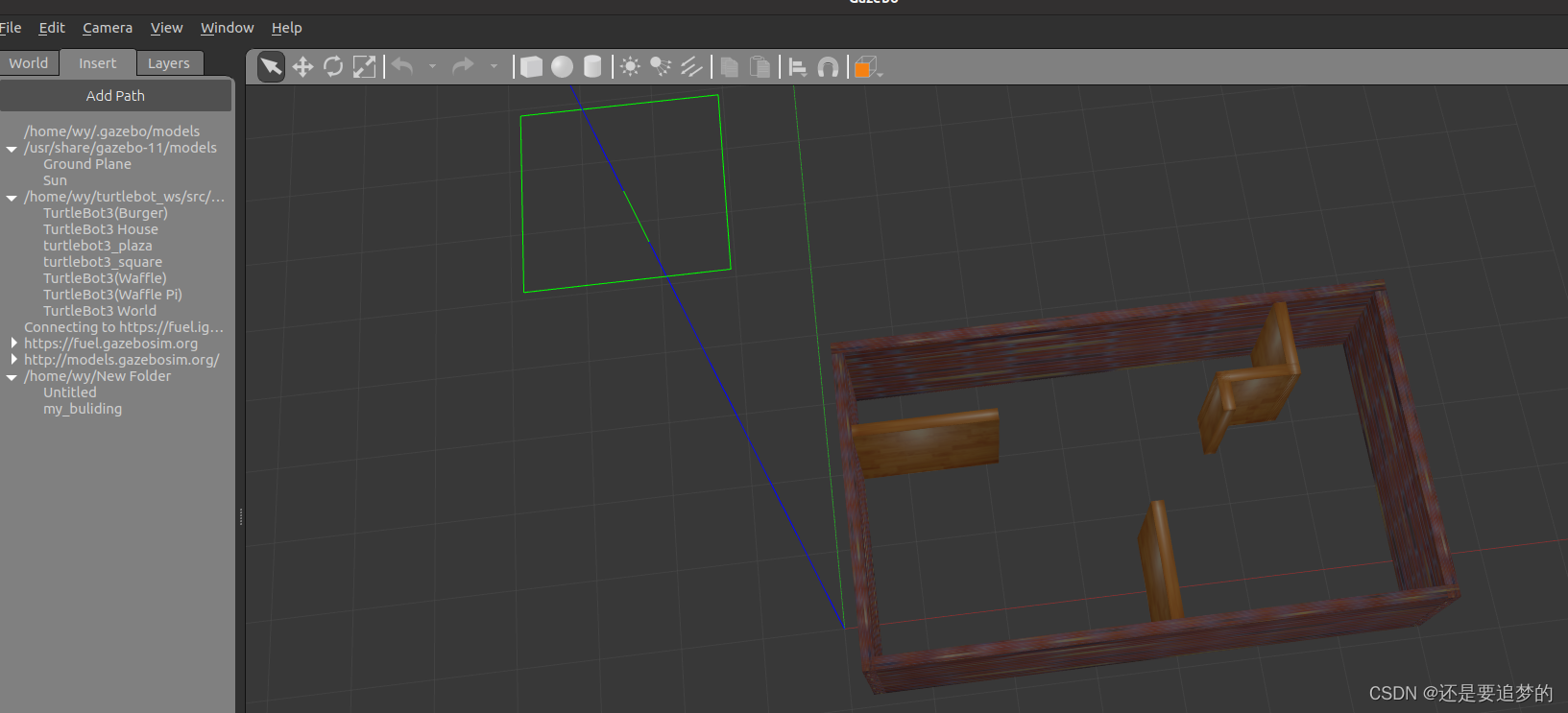Insert the TurtleBot3 World model
Viewport: 1568px width, 713px height.
[100, 311]
